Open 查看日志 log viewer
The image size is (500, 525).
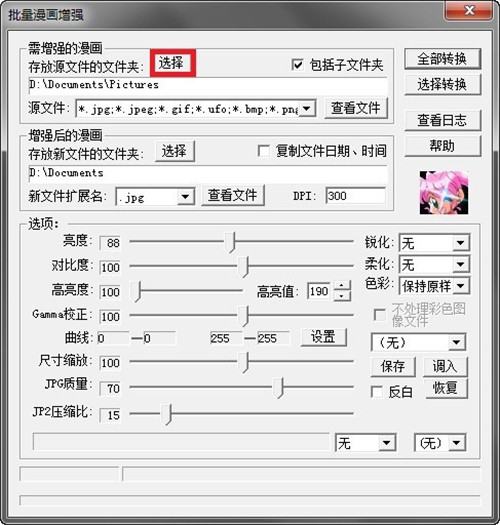442,120
